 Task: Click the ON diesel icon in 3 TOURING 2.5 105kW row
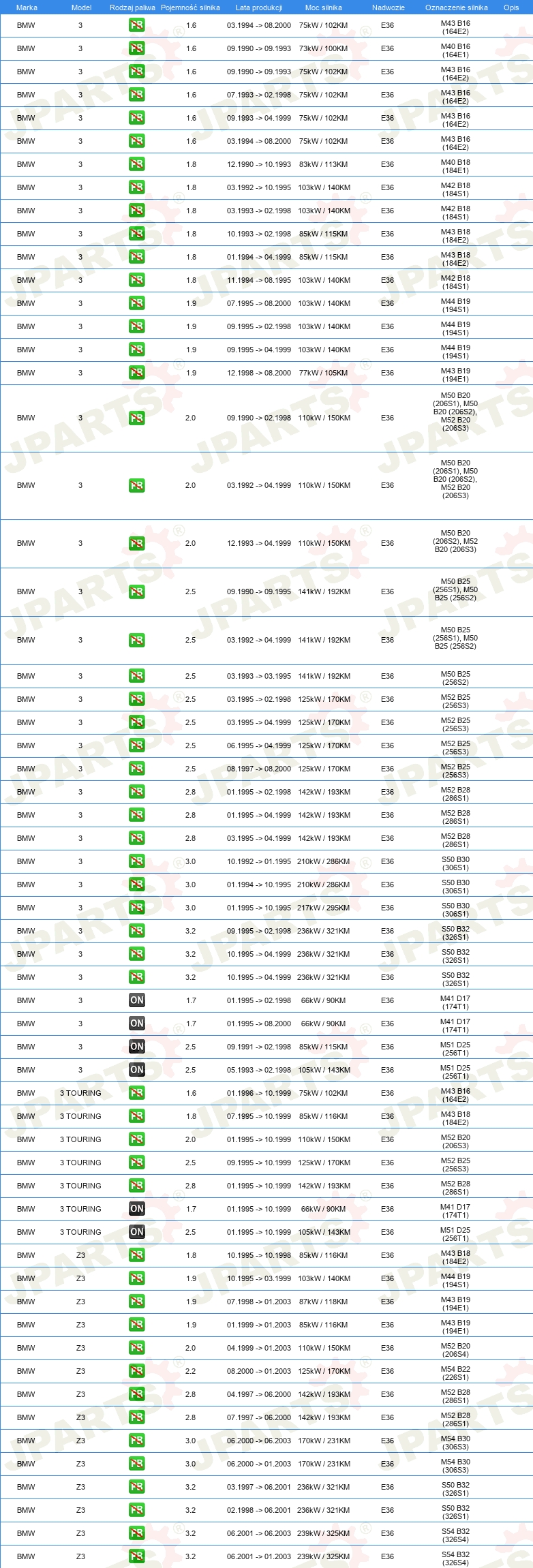tap(136, 1232)
